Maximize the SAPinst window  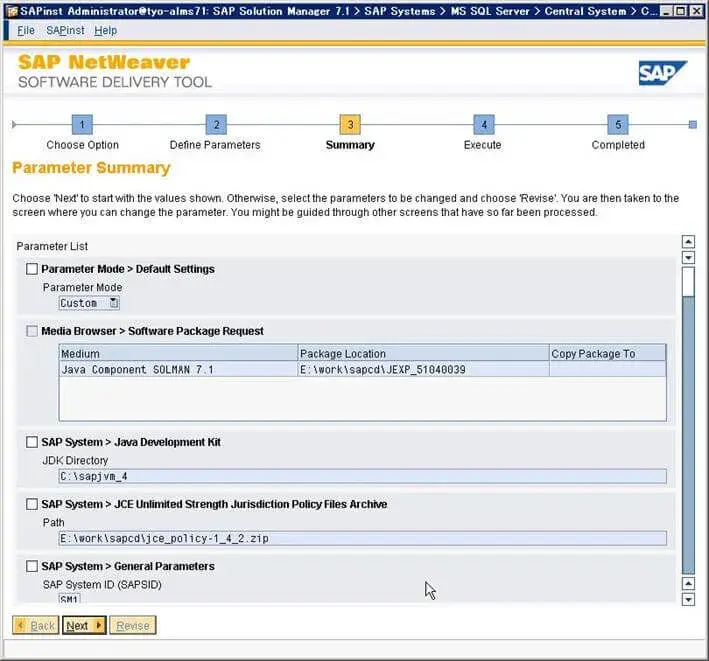pos(681,11)
